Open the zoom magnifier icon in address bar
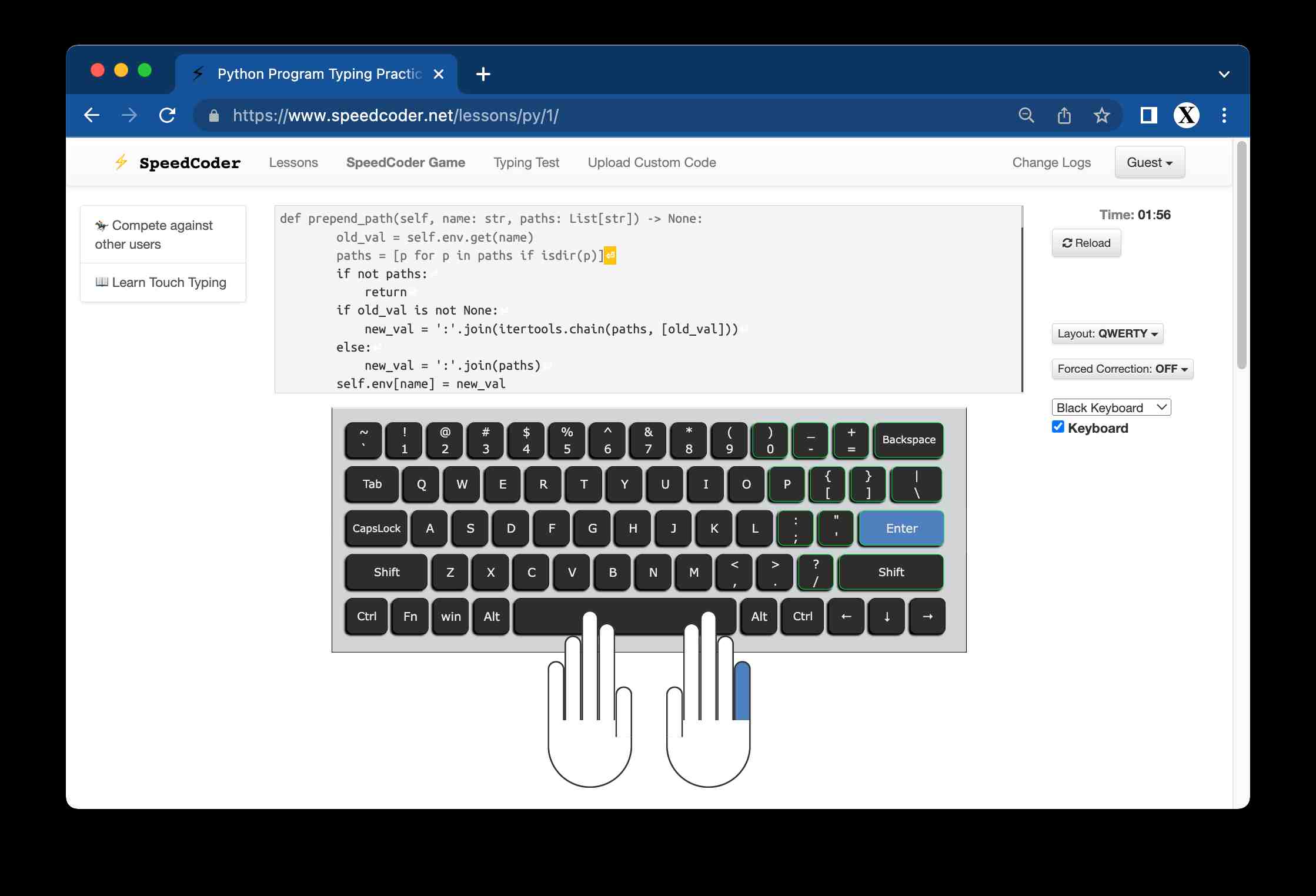This screenshot has height=896, width=1316. (x=1026, y=115)
